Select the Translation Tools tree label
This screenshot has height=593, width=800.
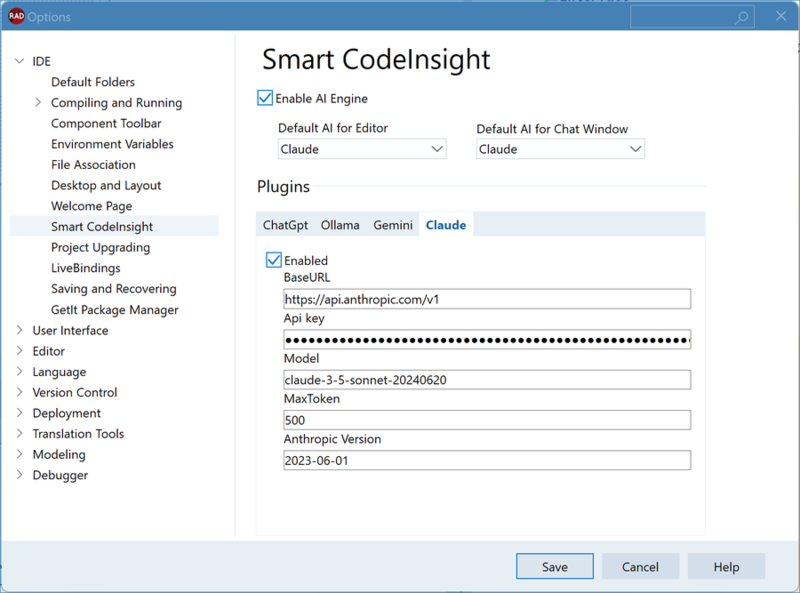79,434
